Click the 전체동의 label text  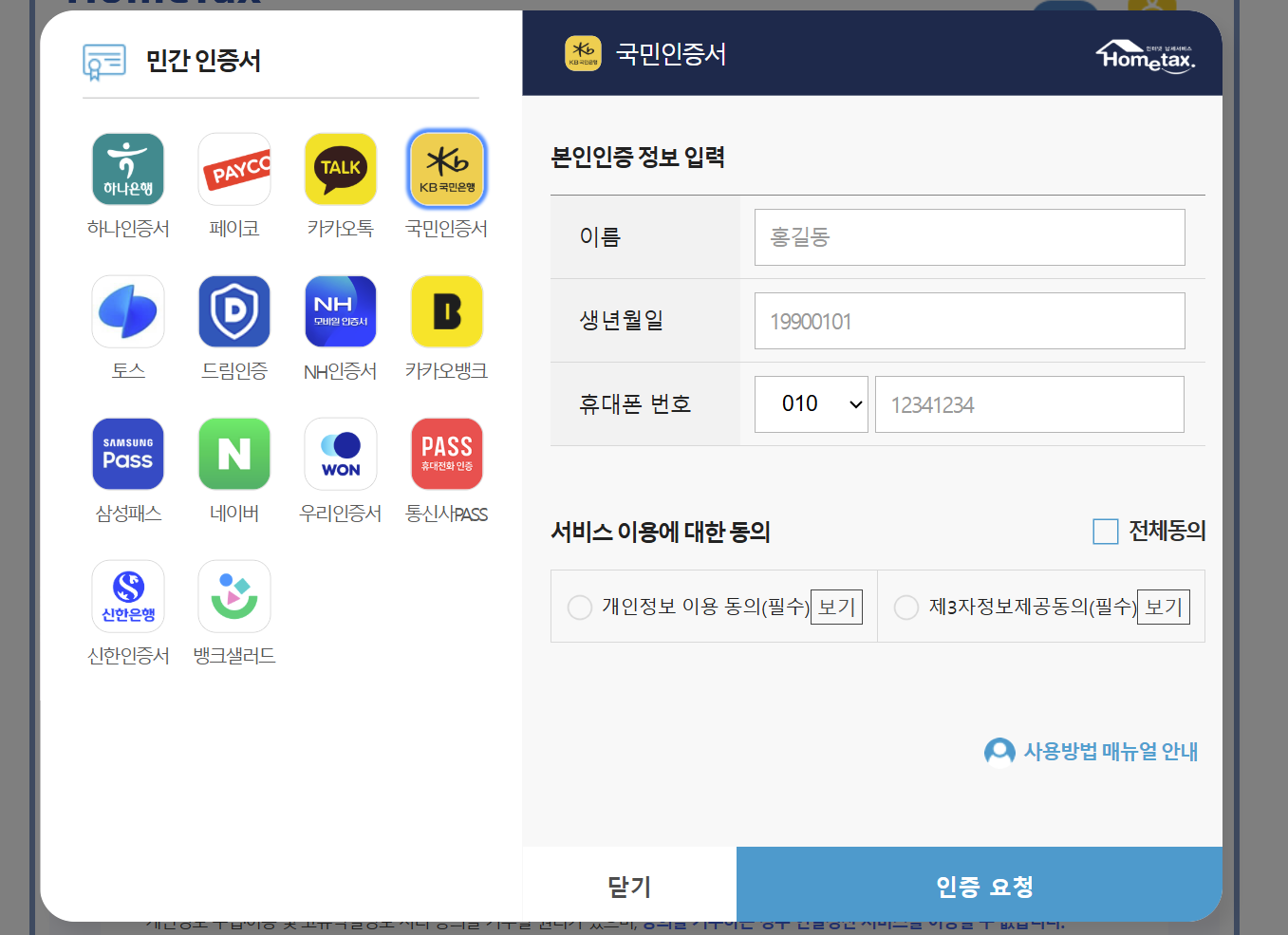pos(1167,532)
